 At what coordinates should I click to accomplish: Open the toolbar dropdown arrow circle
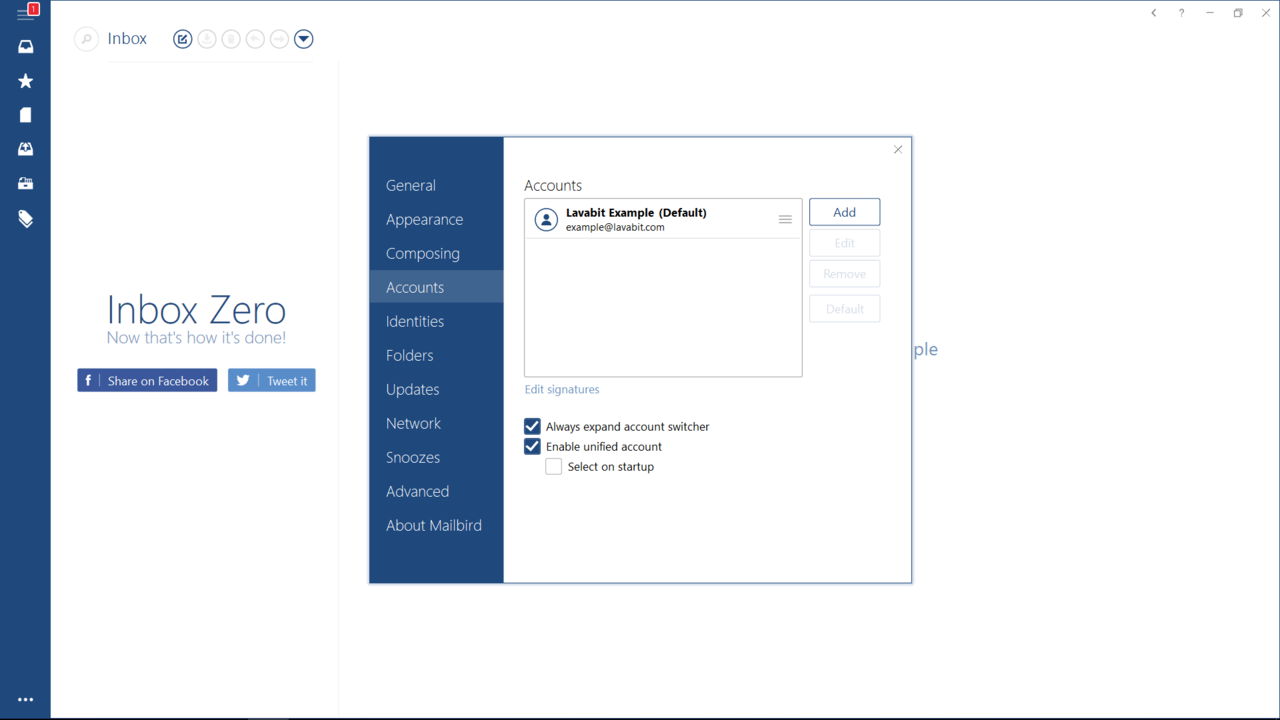pyautogui.click(x=304, y=39)
